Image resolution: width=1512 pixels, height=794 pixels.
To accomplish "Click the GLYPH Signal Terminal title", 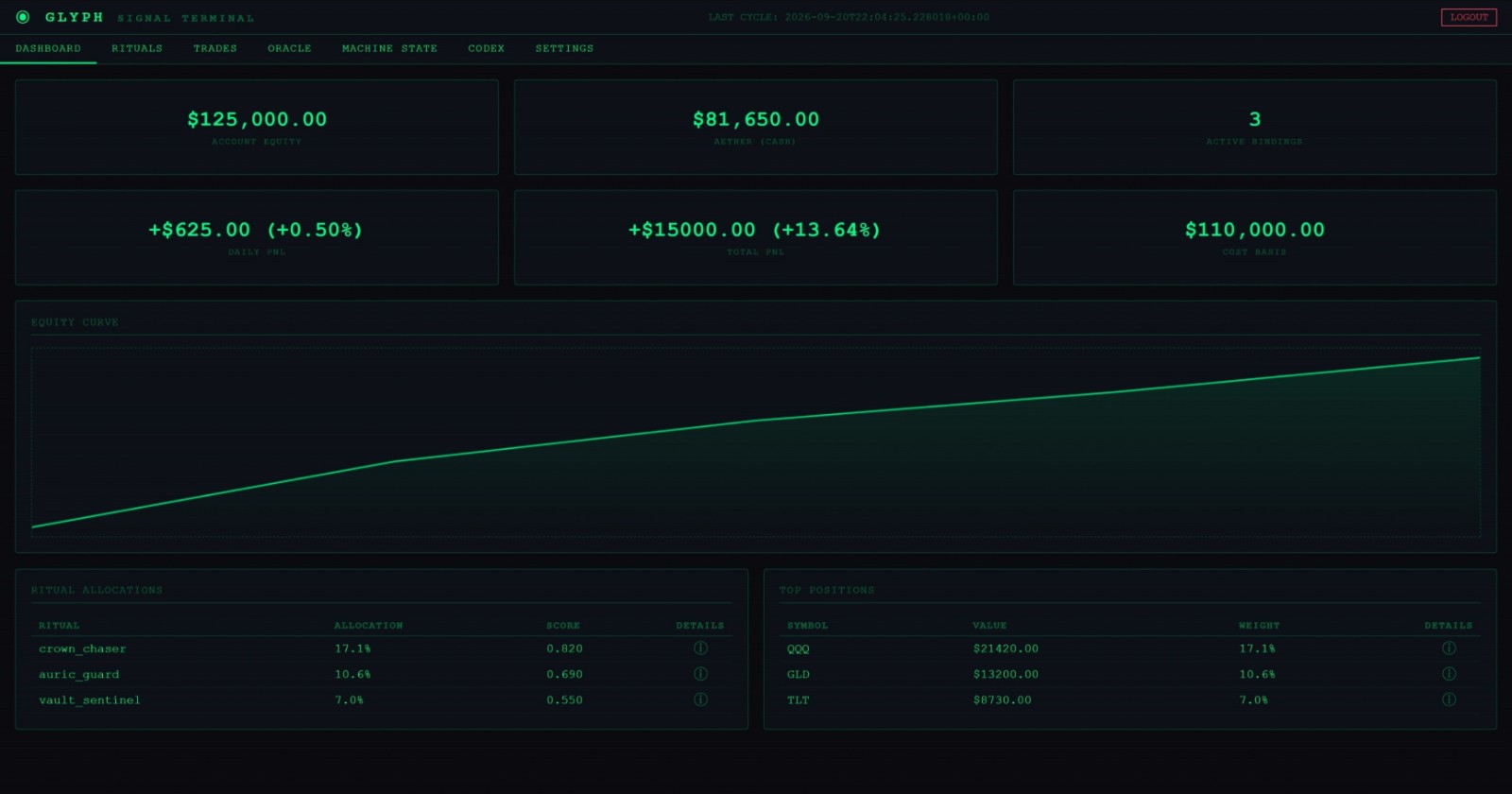I will (149, 17).
